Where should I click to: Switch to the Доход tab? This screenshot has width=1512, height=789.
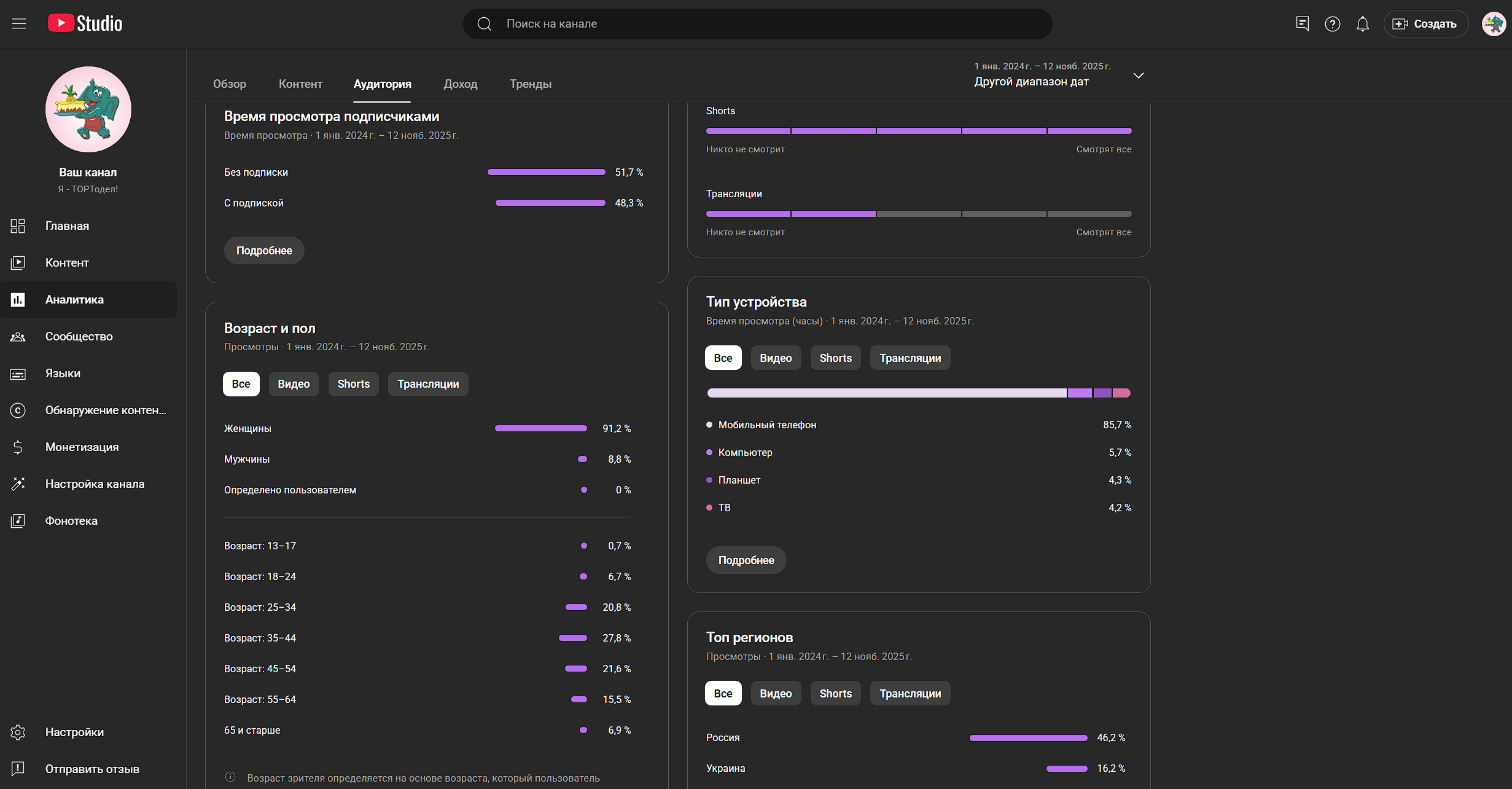pos(460,84)
